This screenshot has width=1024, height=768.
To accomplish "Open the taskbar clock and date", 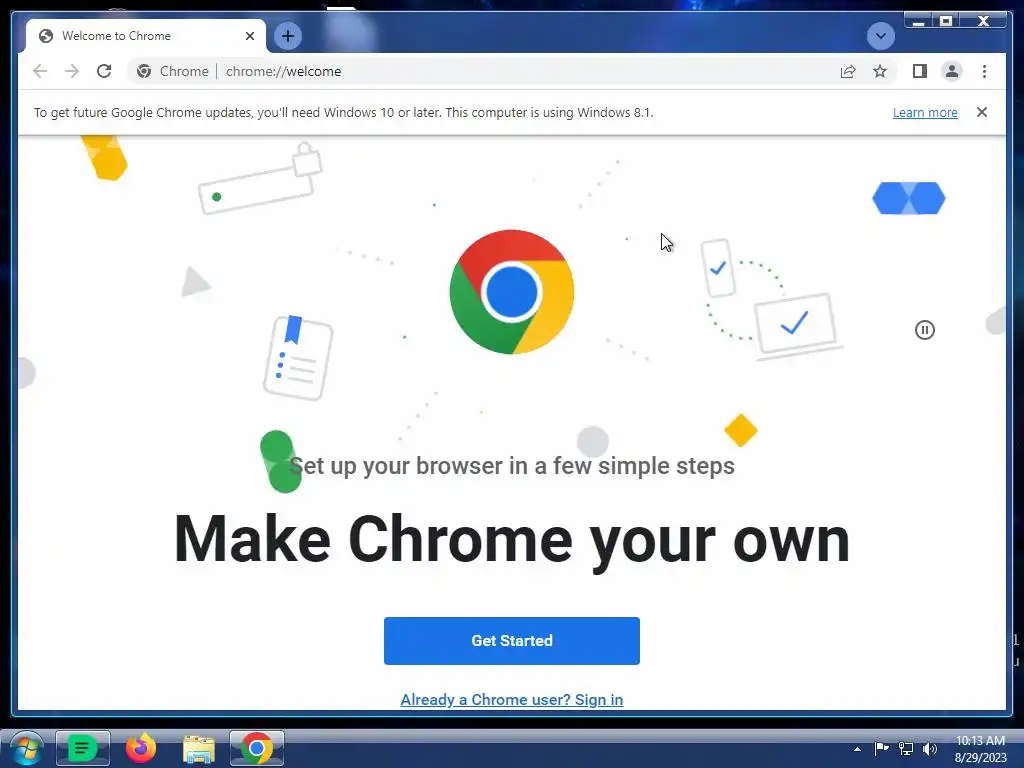I will (980, 749).
